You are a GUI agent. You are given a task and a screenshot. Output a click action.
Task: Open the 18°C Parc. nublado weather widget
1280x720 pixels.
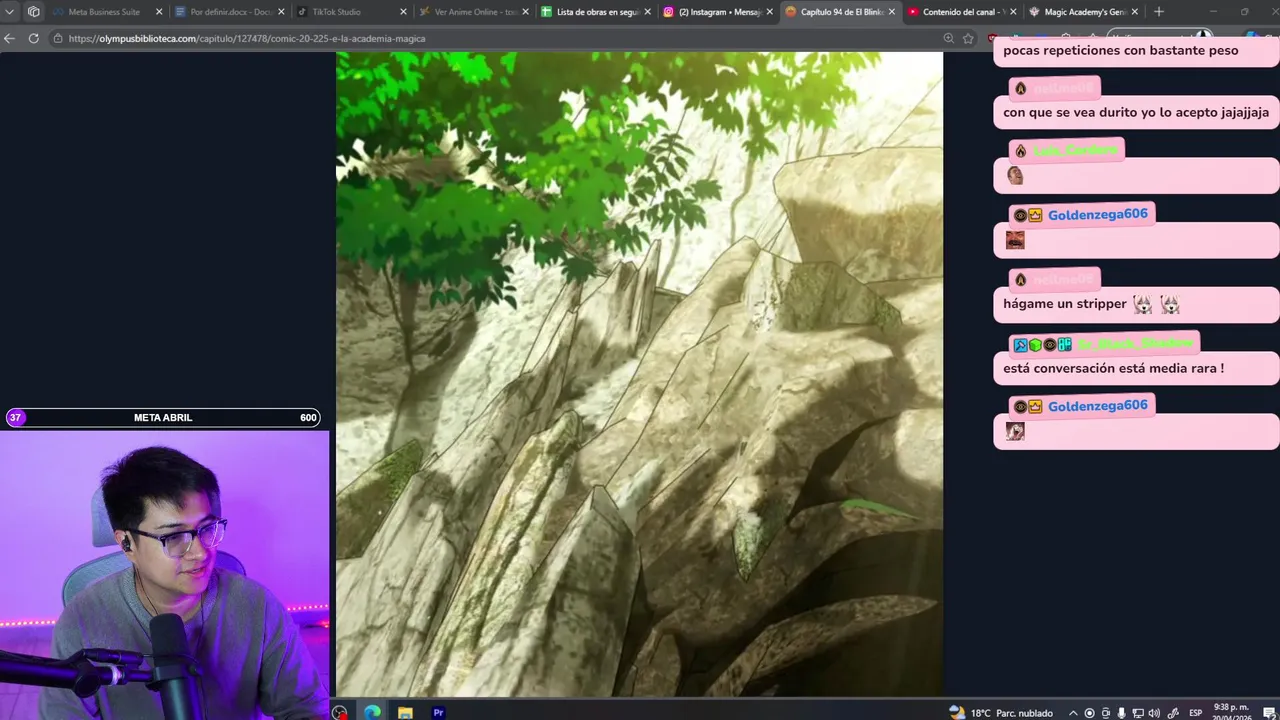tap(1000, 712)
